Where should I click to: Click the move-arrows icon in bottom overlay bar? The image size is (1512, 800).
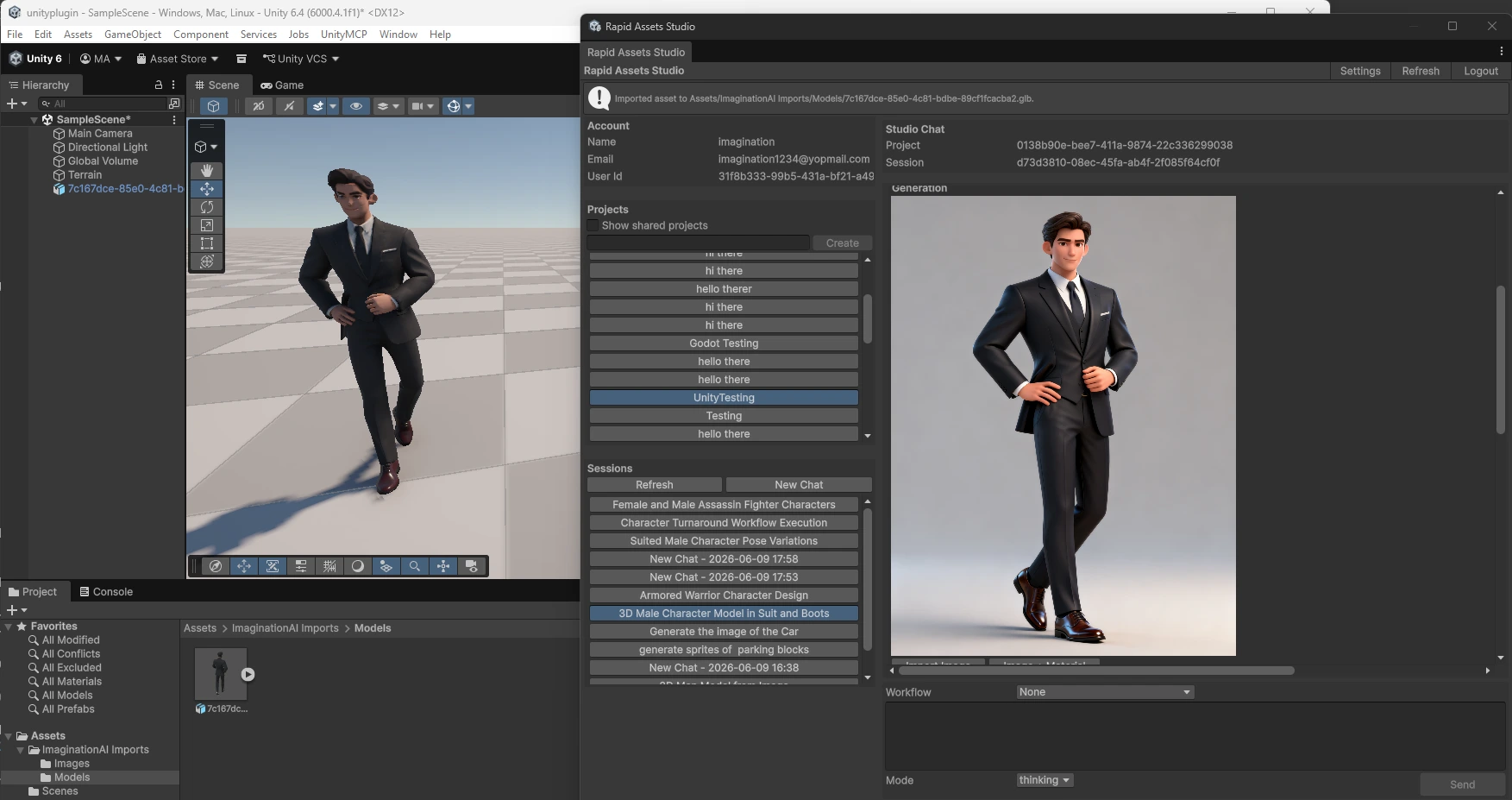pyautogui.click(x=244, y=566)
